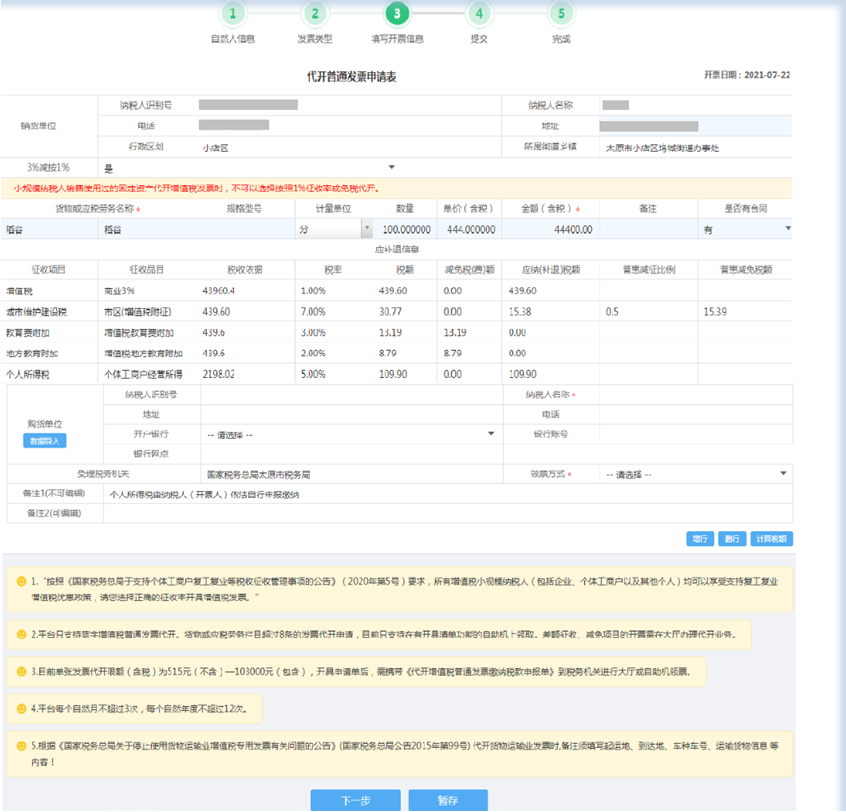
Task: Click the smiley icon of notice 5
Action: (x=22, y=746)
